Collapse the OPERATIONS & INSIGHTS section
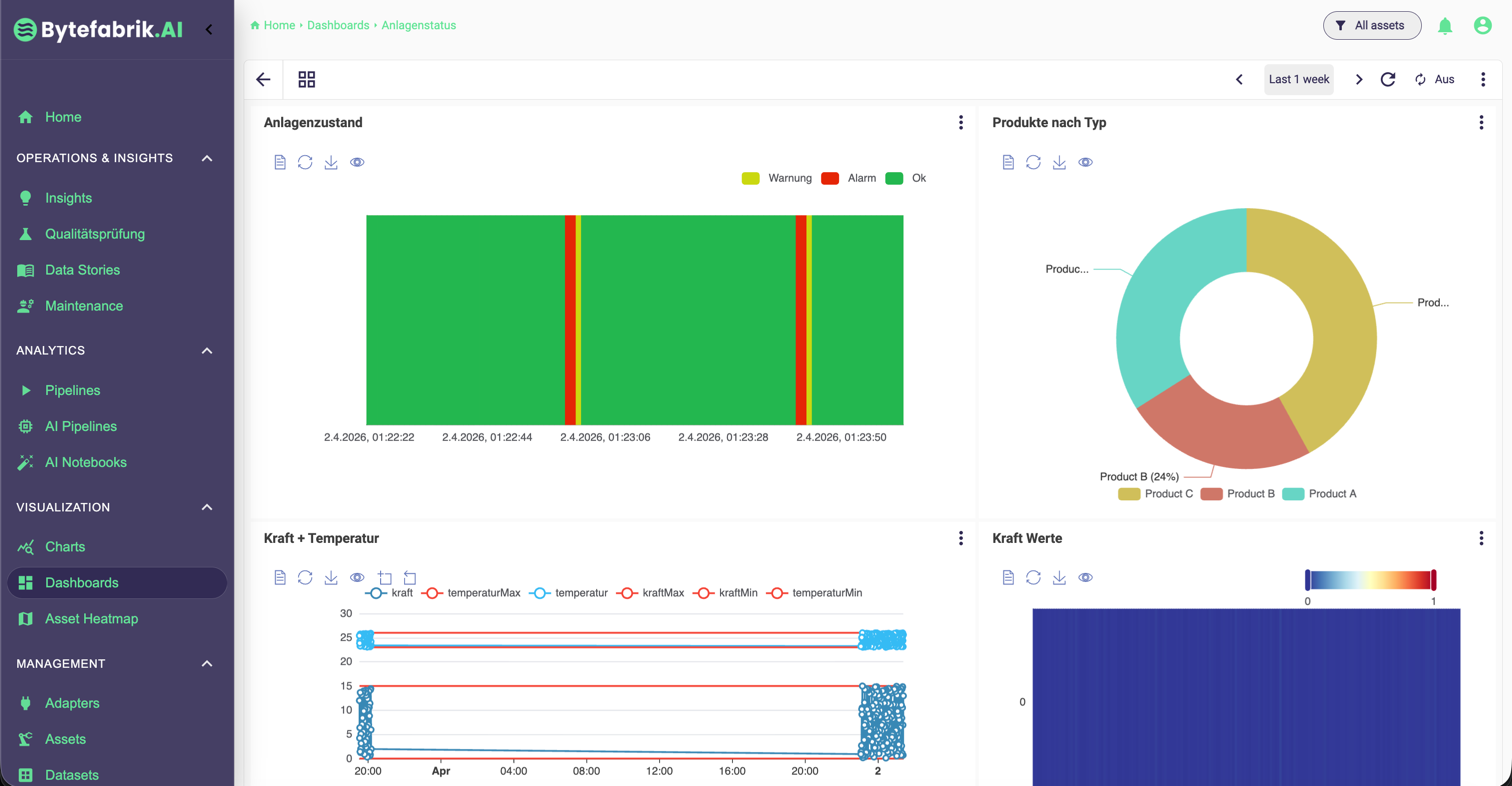This screenshot has width=1512, height=786. (x=206, y=158)
